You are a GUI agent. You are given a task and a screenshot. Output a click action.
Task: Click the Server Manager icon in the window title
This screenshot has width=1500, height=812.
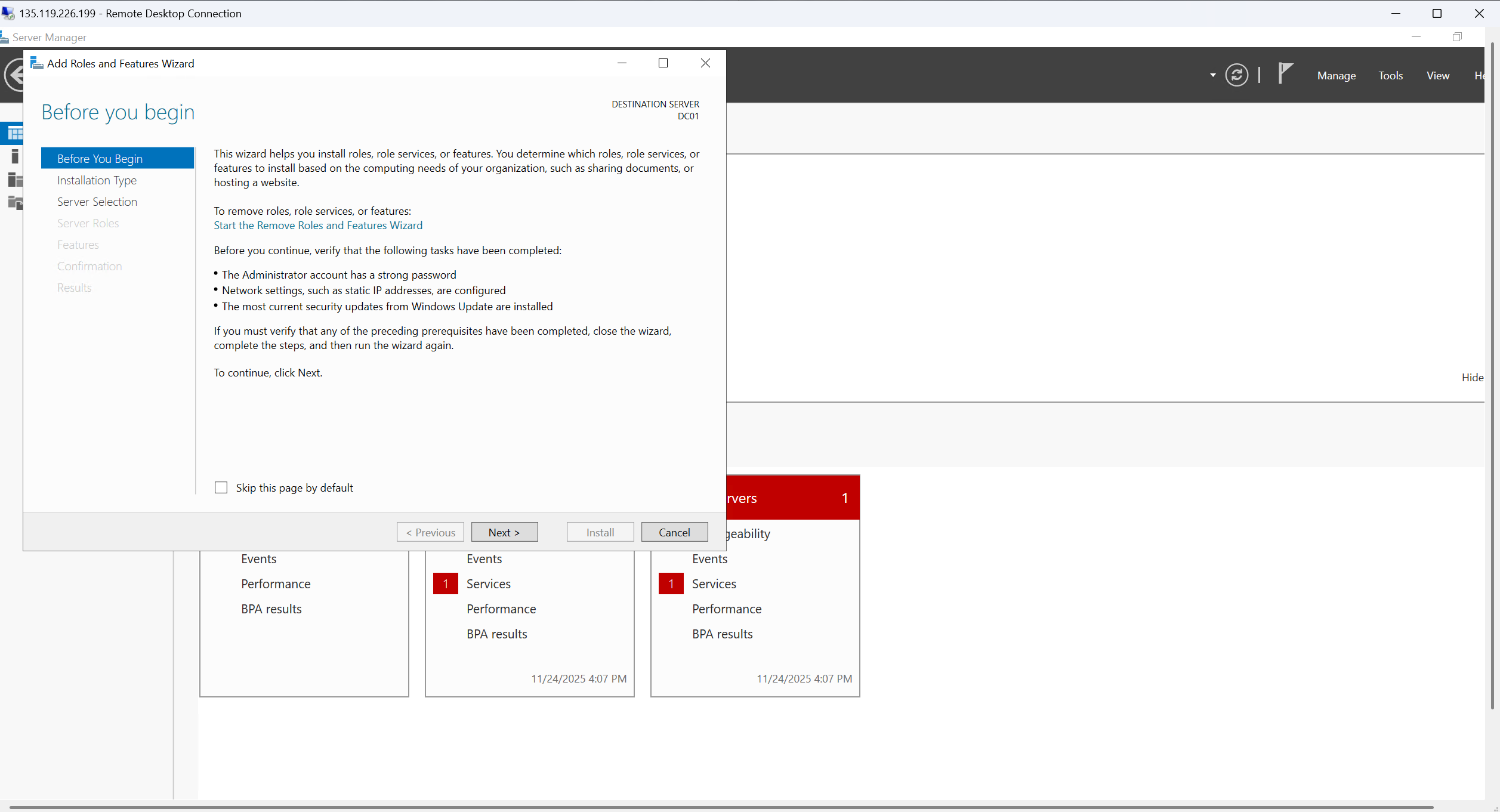pos(5,37)
